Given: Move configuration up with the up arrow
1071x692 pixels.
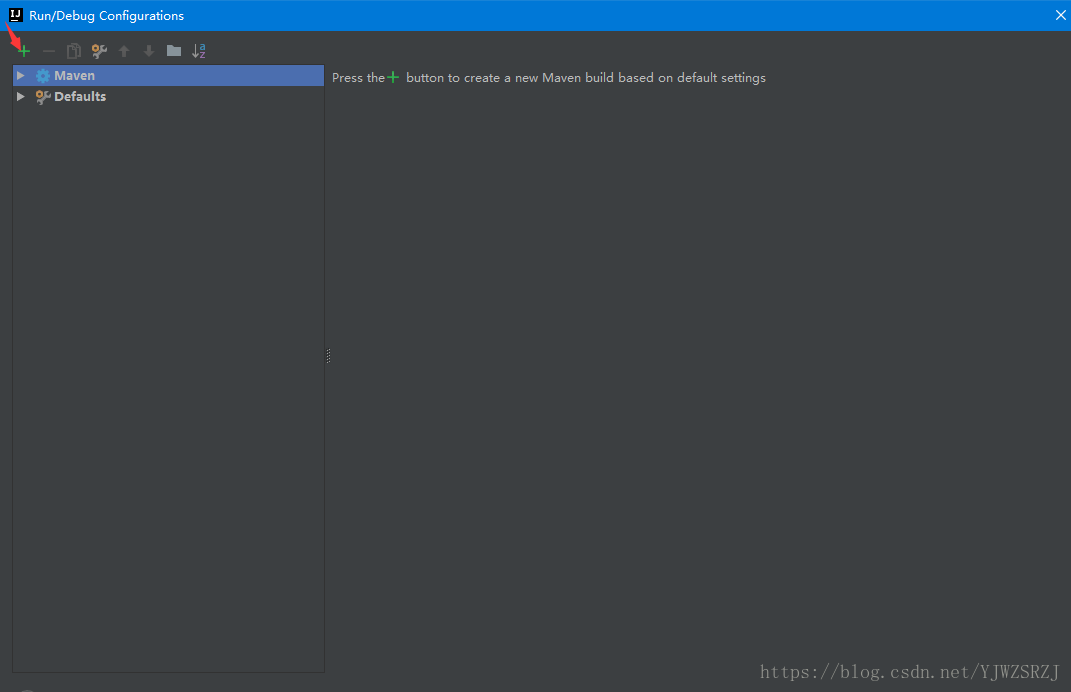Looking at the screenshot, I should [124, 51].
